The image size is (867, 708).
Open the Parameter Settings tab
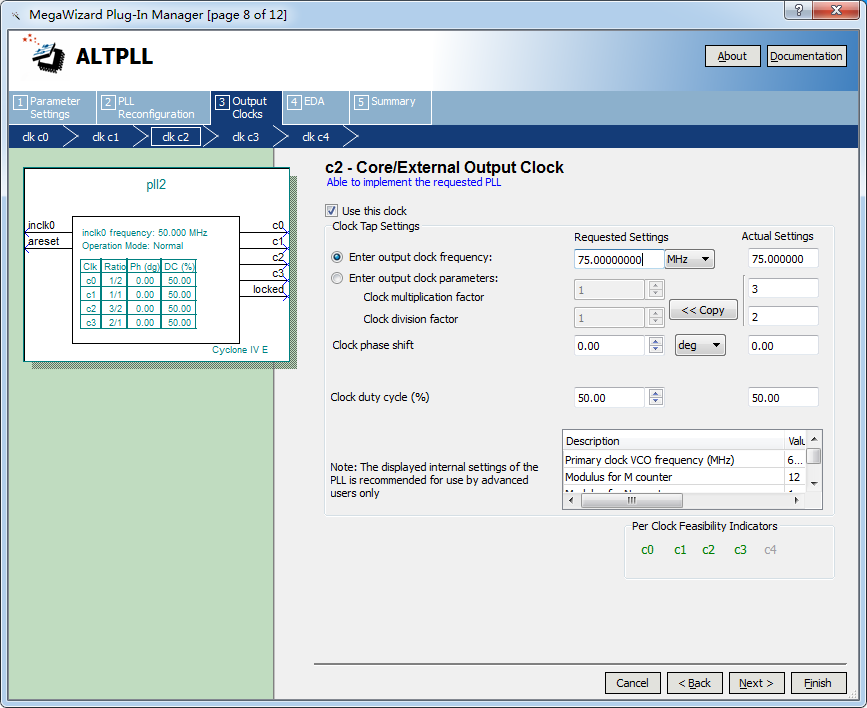click(x=53, y=108)
